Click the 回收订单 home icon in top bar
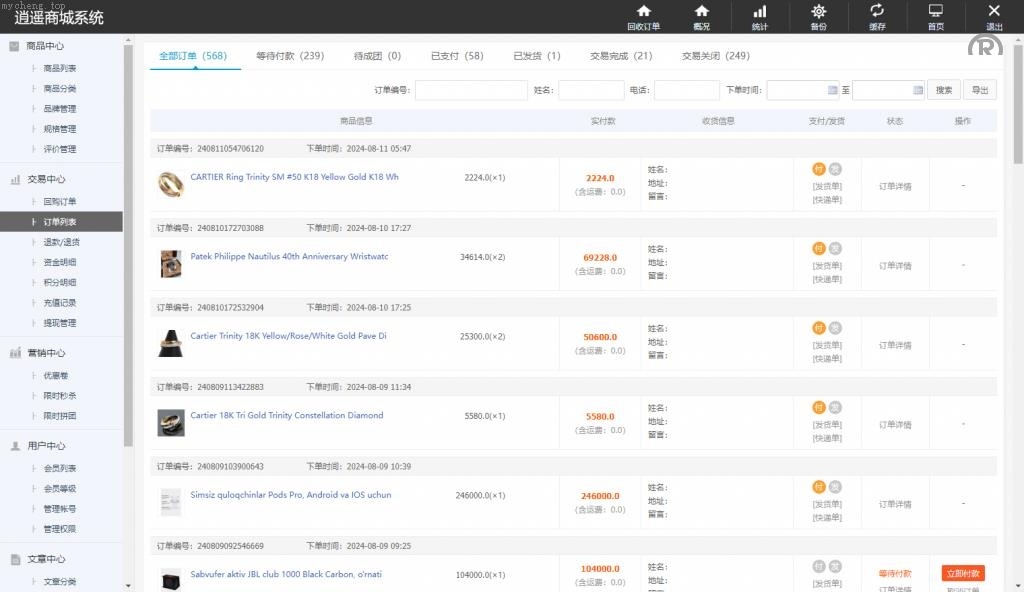The width and height of the screenshot is (1024, 592). click(x=643, y=12)
